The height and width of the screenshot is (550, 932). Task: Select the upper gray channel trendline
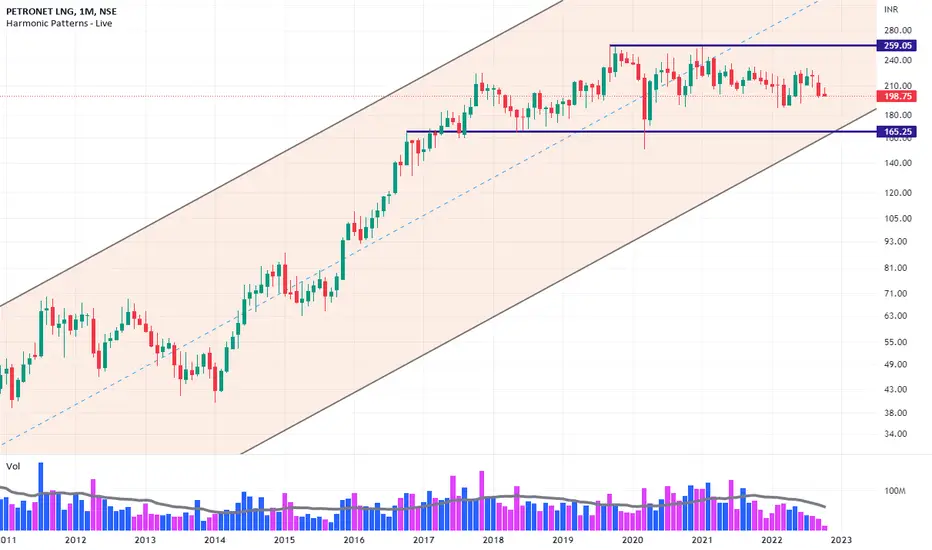[x=279, y=154]
